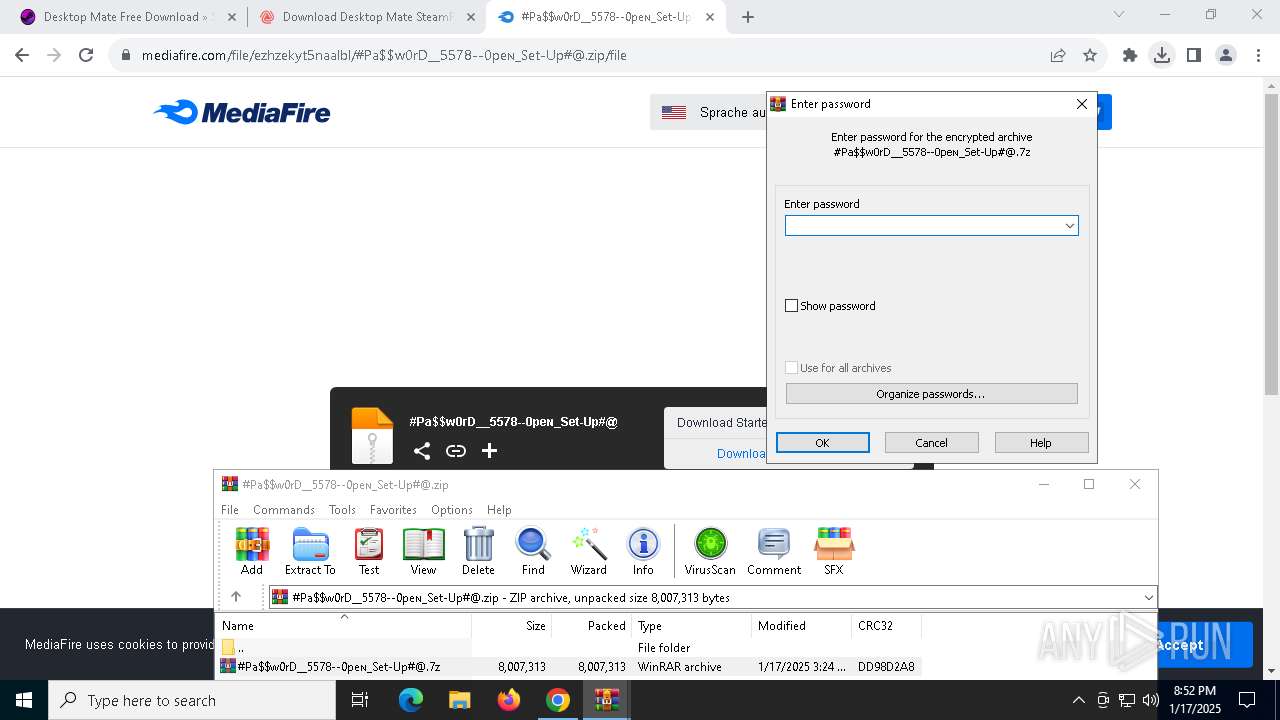This screenshot has height=720, width=1280.
Task: Sort by Name column header
Action: tap(344, 625)
